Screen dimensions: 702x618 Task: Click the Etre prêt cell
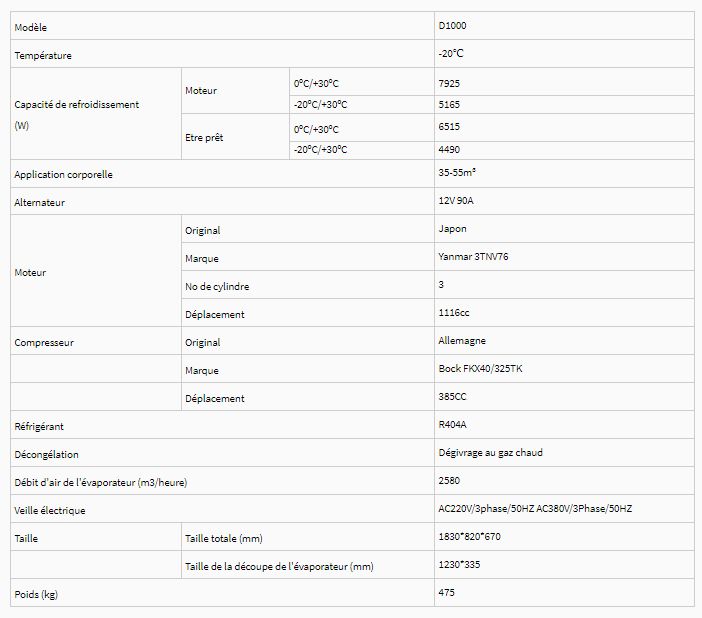coord(204,138)
